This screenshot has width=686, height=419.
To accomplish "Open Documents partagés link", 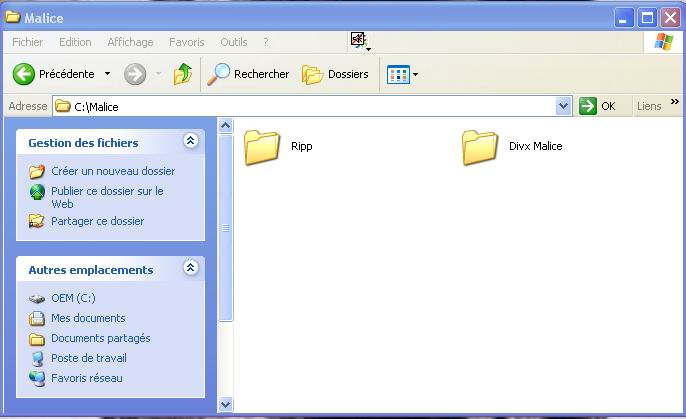I will (x=101, y=338).
